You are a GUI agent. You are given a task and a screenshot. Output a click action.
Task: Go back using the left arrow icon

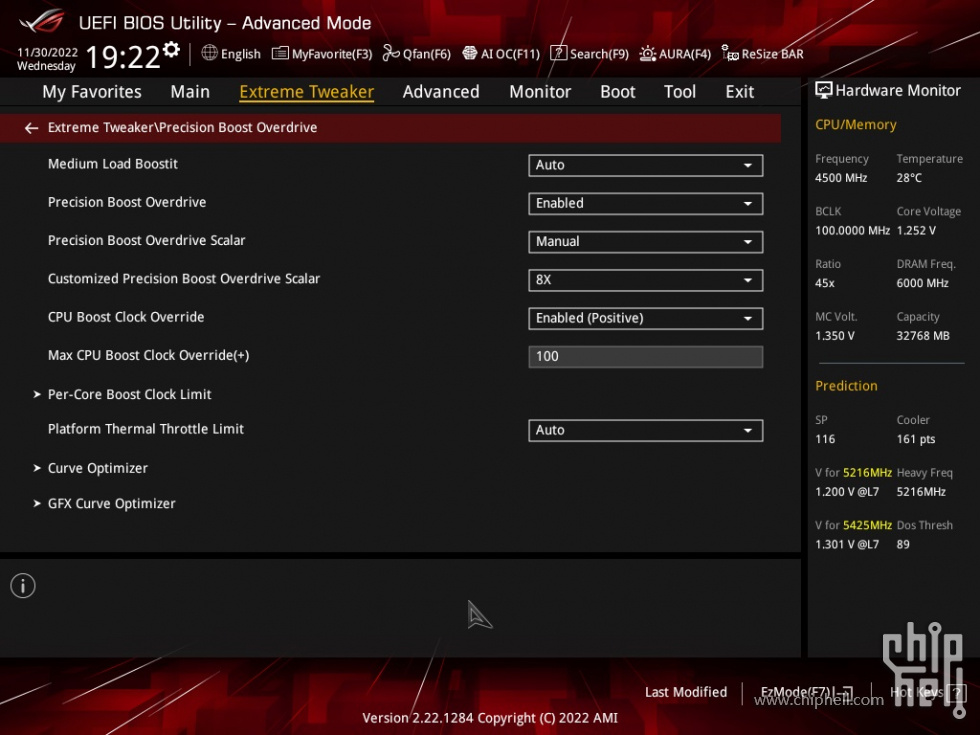tap(31, 128)
